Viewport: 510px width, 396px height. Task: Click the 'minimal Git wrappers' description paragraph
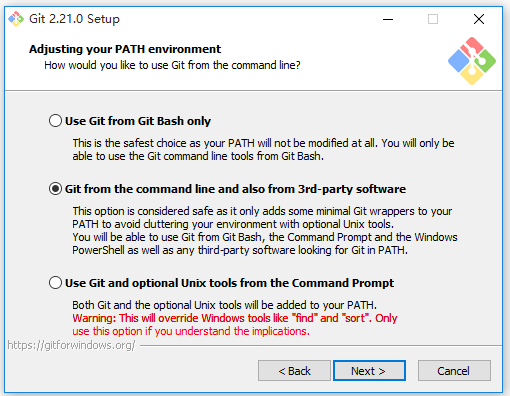(x=265, y=230)
